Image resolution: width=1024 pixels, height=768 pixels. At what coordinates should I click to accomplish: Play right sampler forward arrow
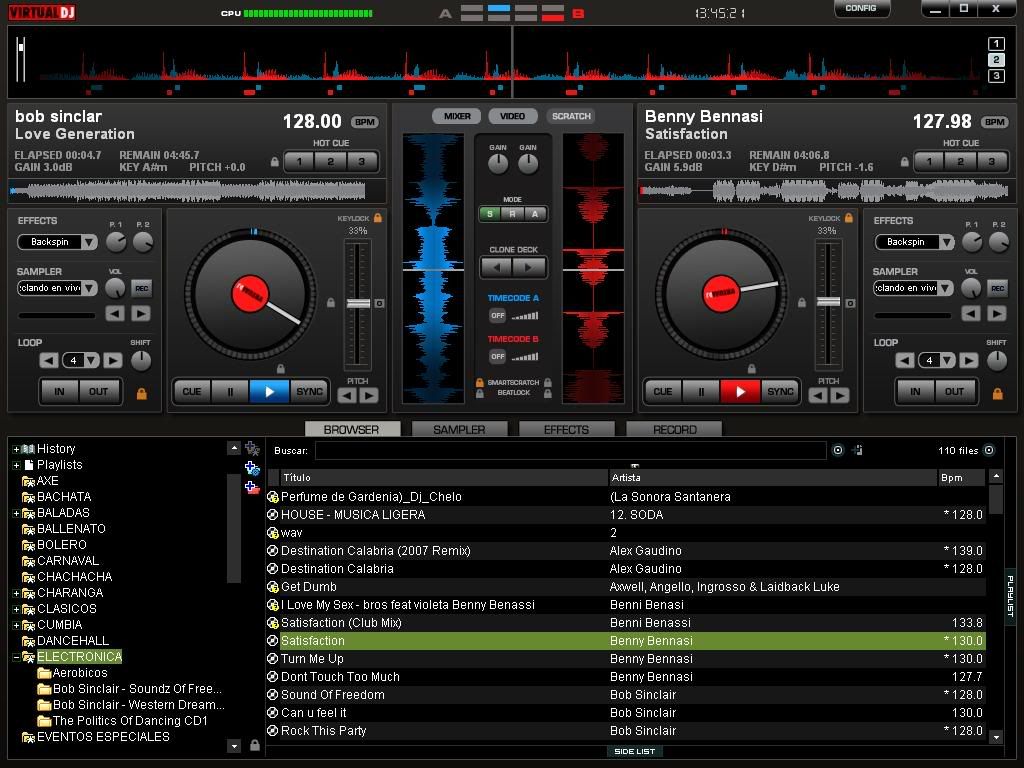[997, 313]
